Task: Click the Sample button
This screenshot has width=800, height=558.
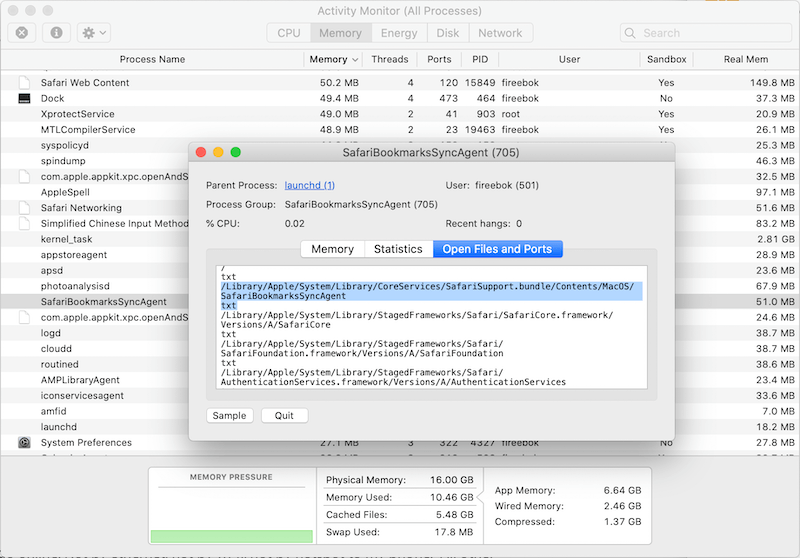Action: point(230,416)
